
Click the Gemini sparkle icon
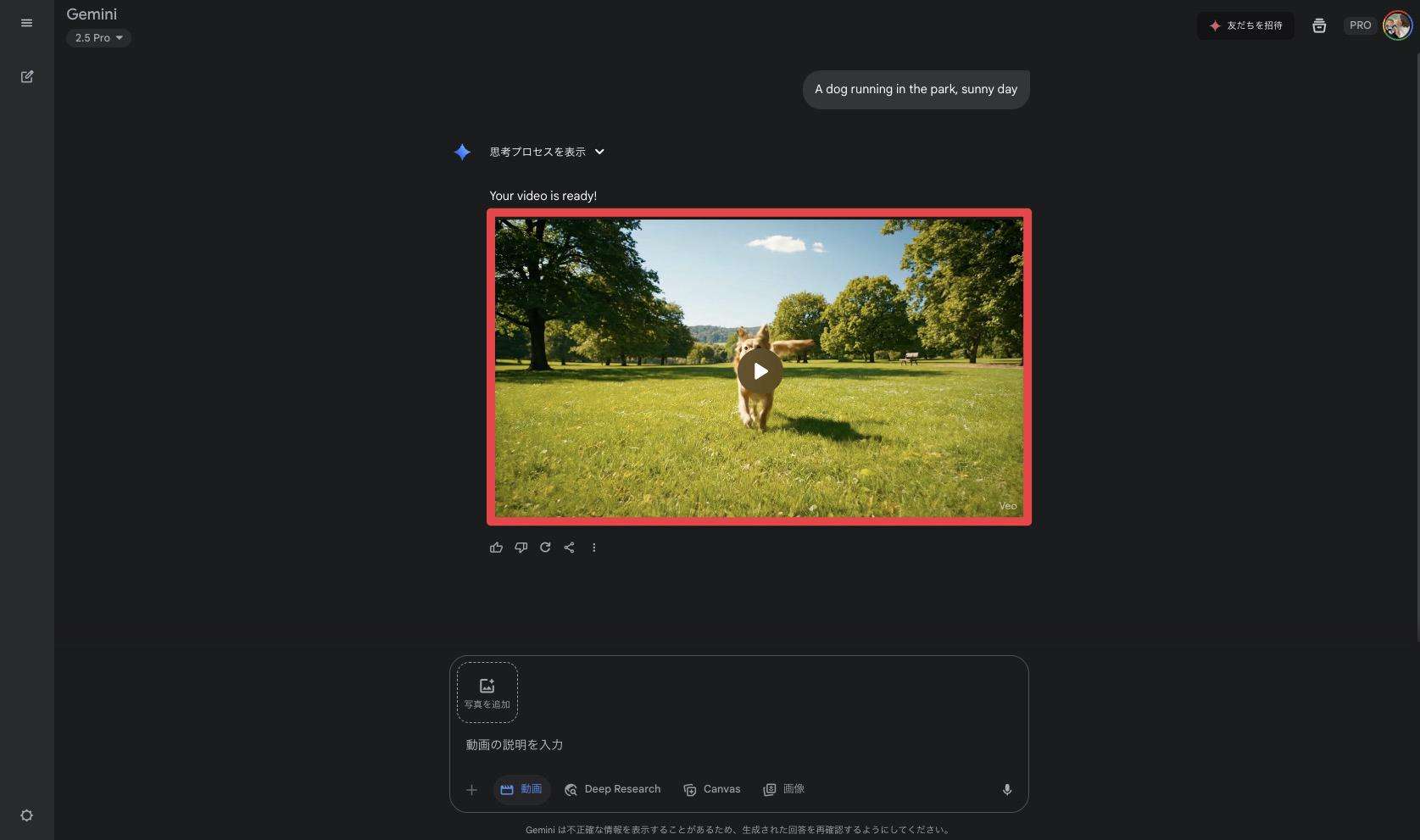pos(462,152)
